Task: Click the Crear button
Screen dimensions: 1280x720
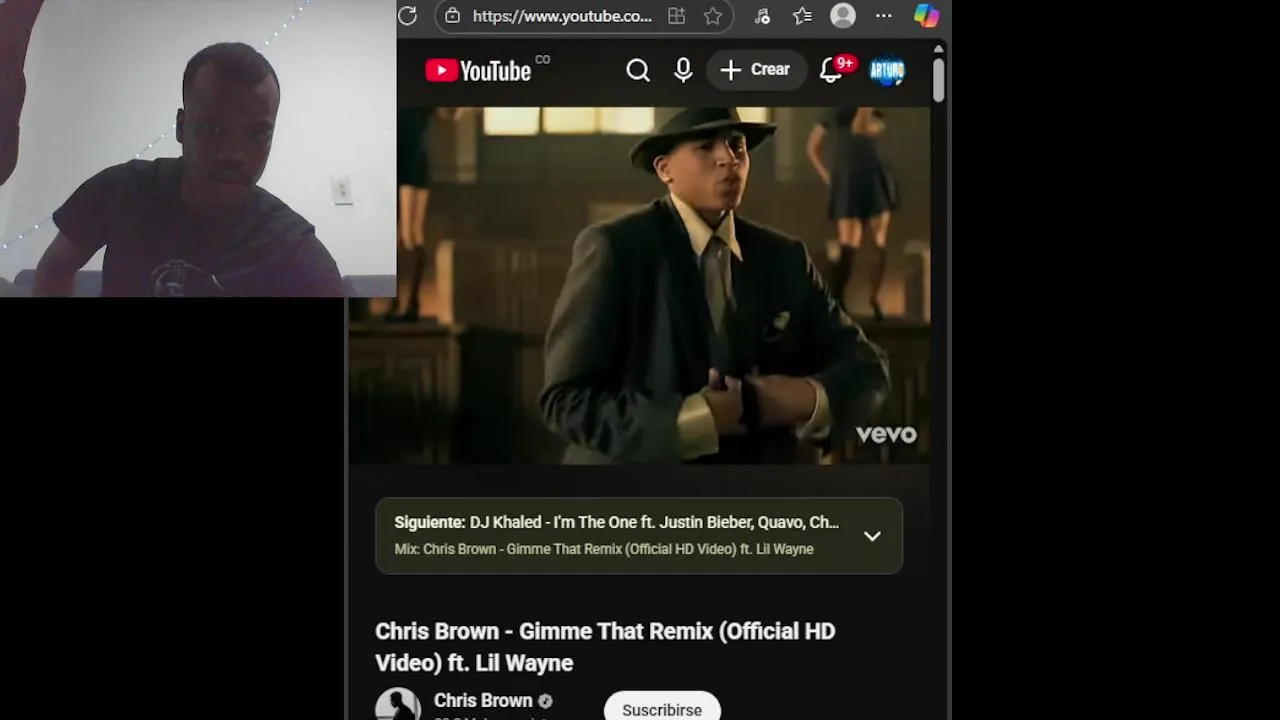Action: pyautogui.click(x=756, y=70)
